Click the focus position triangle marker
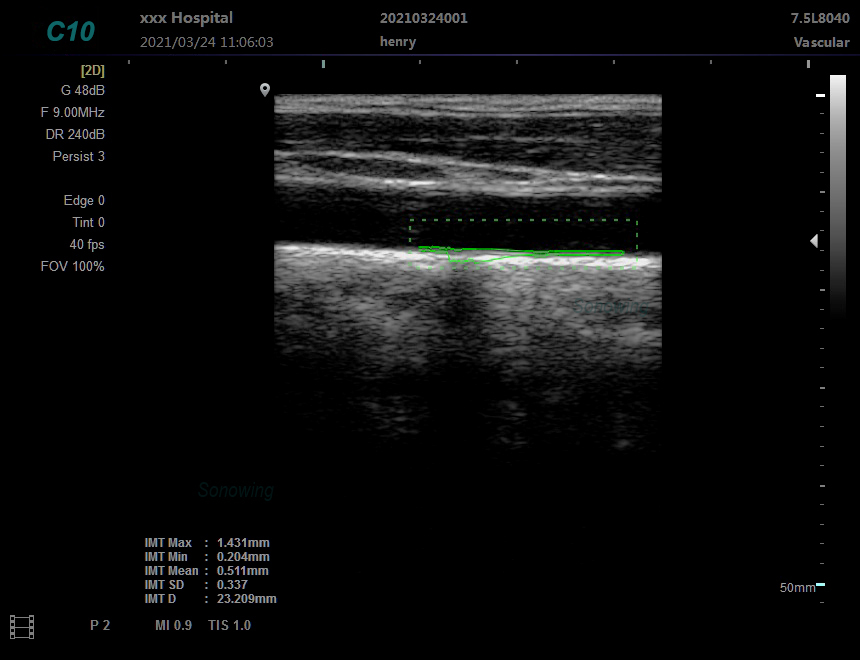 coord(814,241)
